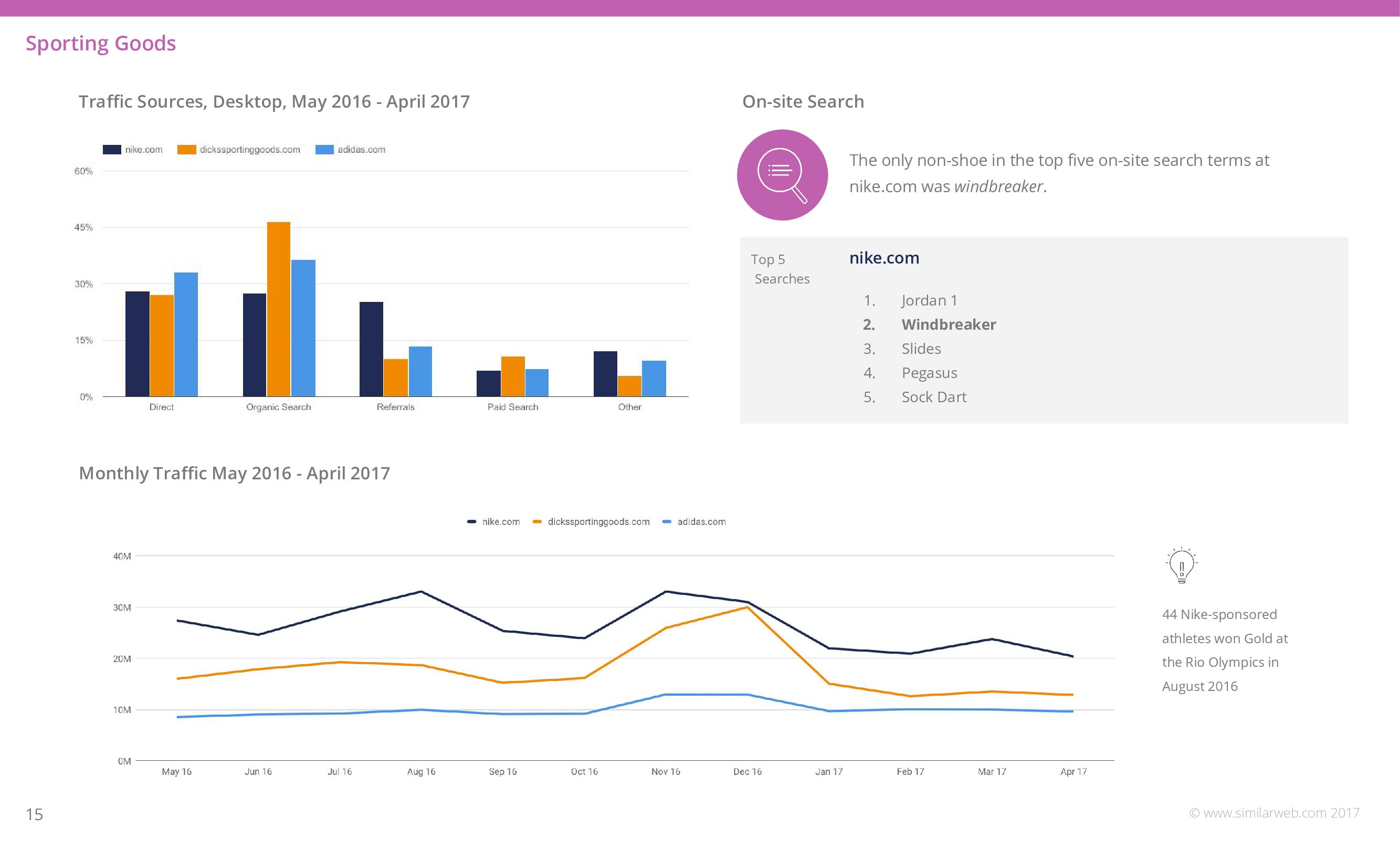Click the orange Organic Search bar
Screen dimensions: 1400x849
point(278,309)
